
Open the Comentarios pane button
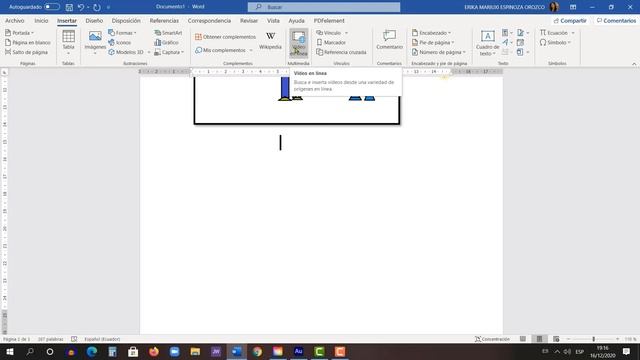[x=616, y=20]
